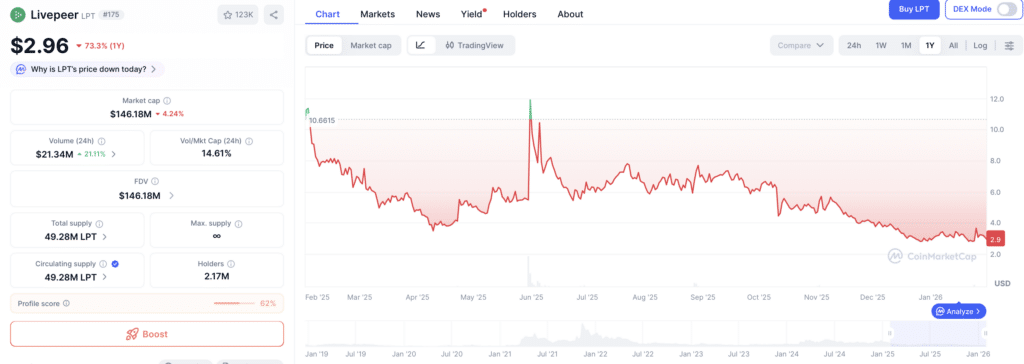
Task: Click Vol/Mkt Cap value 14.61%
Action: (217, 154)
